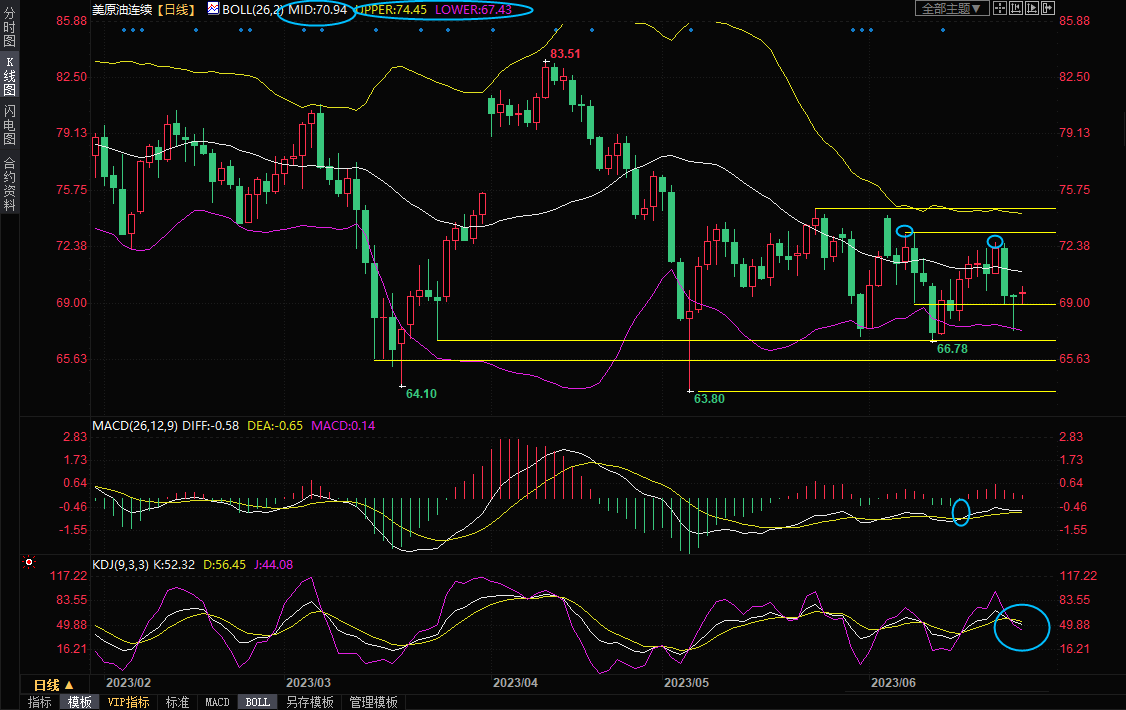The image size is (1126, 710).
Task: Open the 全部主题 theme dropdown
Action: 952,8
